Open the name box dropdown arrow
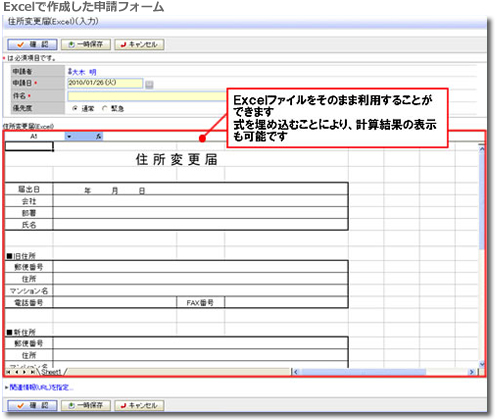500x420 pixels. [x=69, y=137]
